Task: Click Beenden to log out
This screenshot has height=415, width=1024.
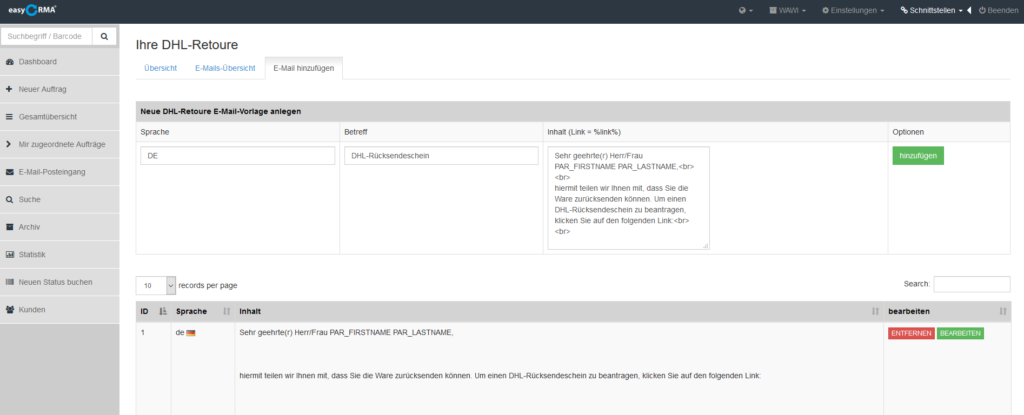Action: click(998, 10)
